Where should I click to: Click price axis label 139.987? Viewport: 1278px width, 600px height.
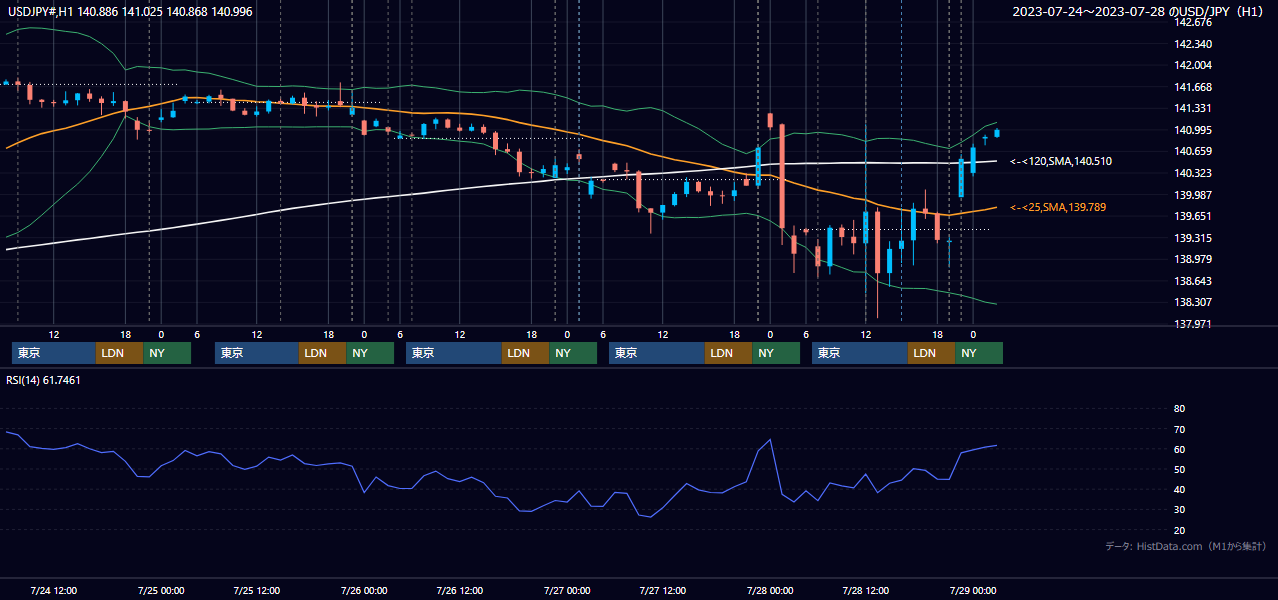(1194, 194)
